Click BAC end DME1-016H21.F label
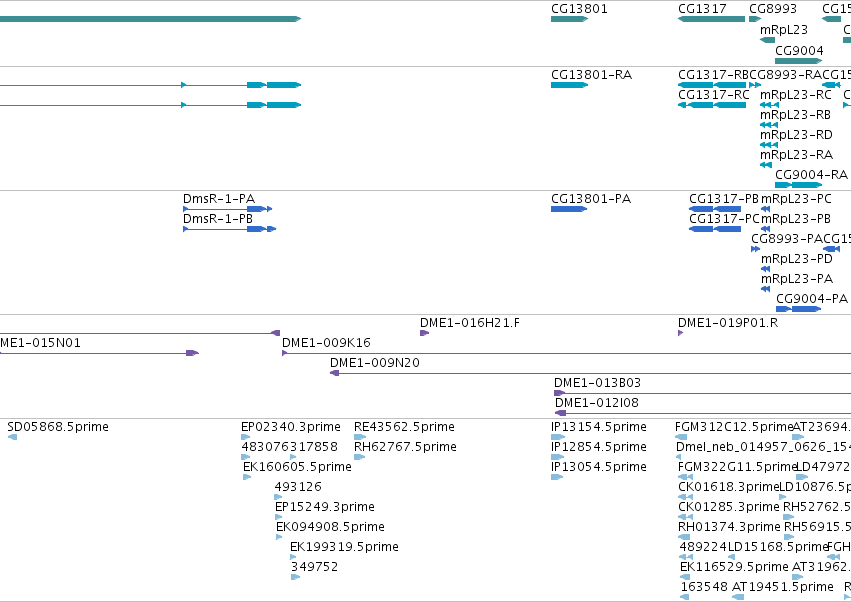The image size is (851, 602). coord(469,323)
